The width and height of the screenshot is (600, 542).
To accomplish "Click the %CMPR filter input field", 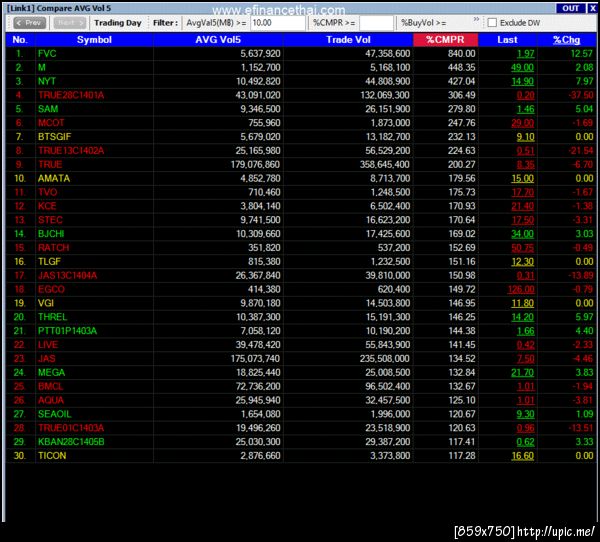I will click(376, 23).
